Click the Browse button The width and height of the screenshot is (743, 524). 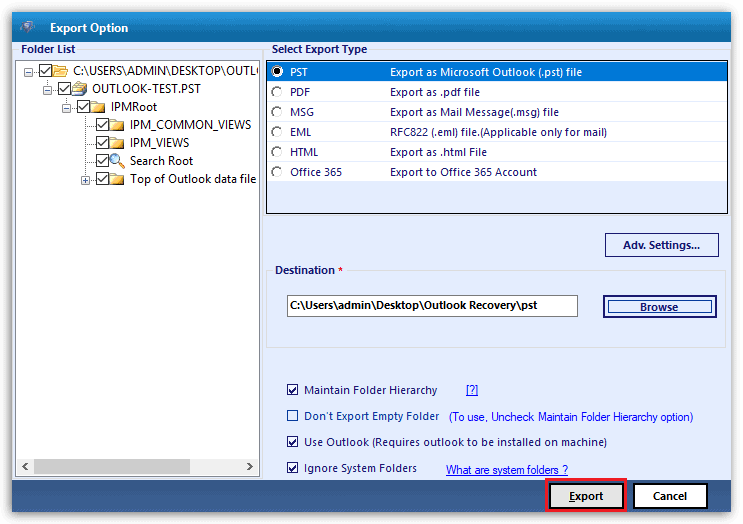pyautogui.click(x=659, y=307)
